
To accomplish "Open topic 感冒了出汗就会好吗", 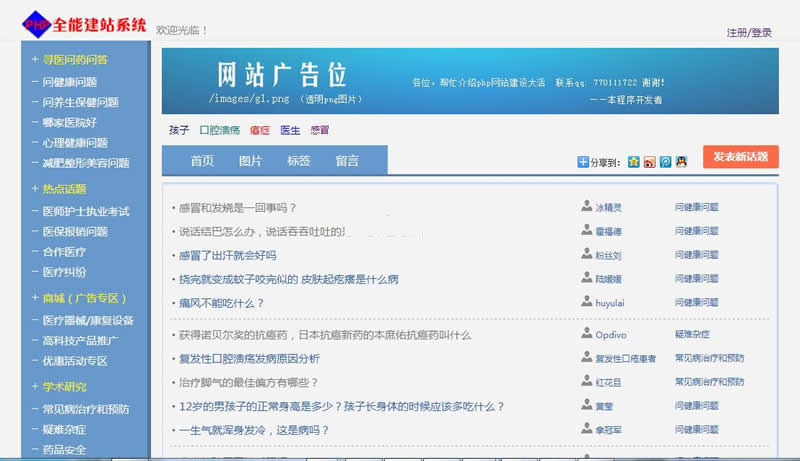I will click(x=228, y=255).
